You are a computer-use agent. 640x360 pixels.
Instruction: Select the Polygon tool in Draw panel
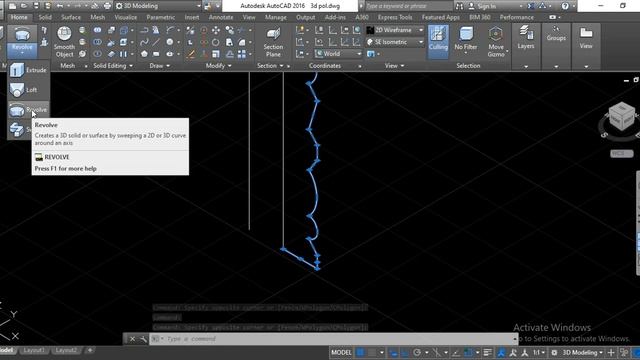click(x=144, y=53)
